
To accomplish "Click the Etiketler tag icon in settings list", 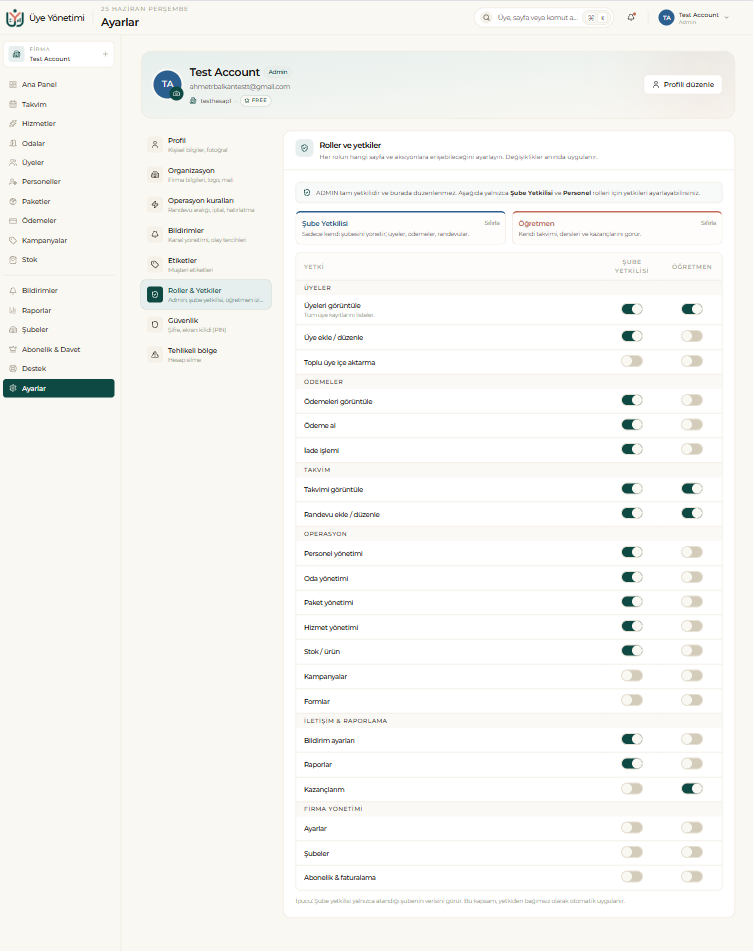I will (155, 264).
